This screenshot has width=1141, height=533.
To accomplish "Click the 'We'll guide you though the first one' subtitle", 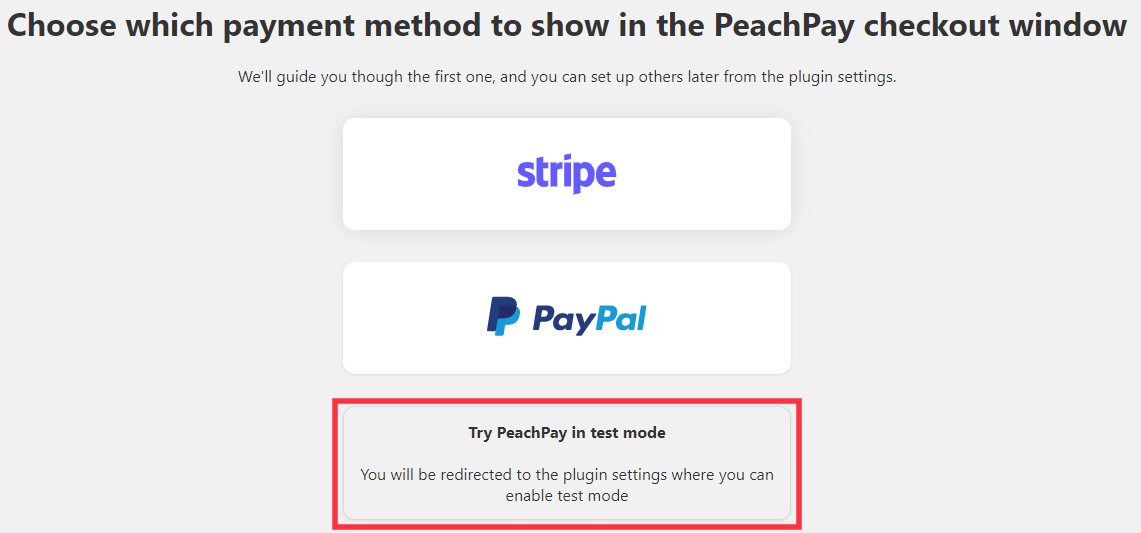I will pos(567,76).
